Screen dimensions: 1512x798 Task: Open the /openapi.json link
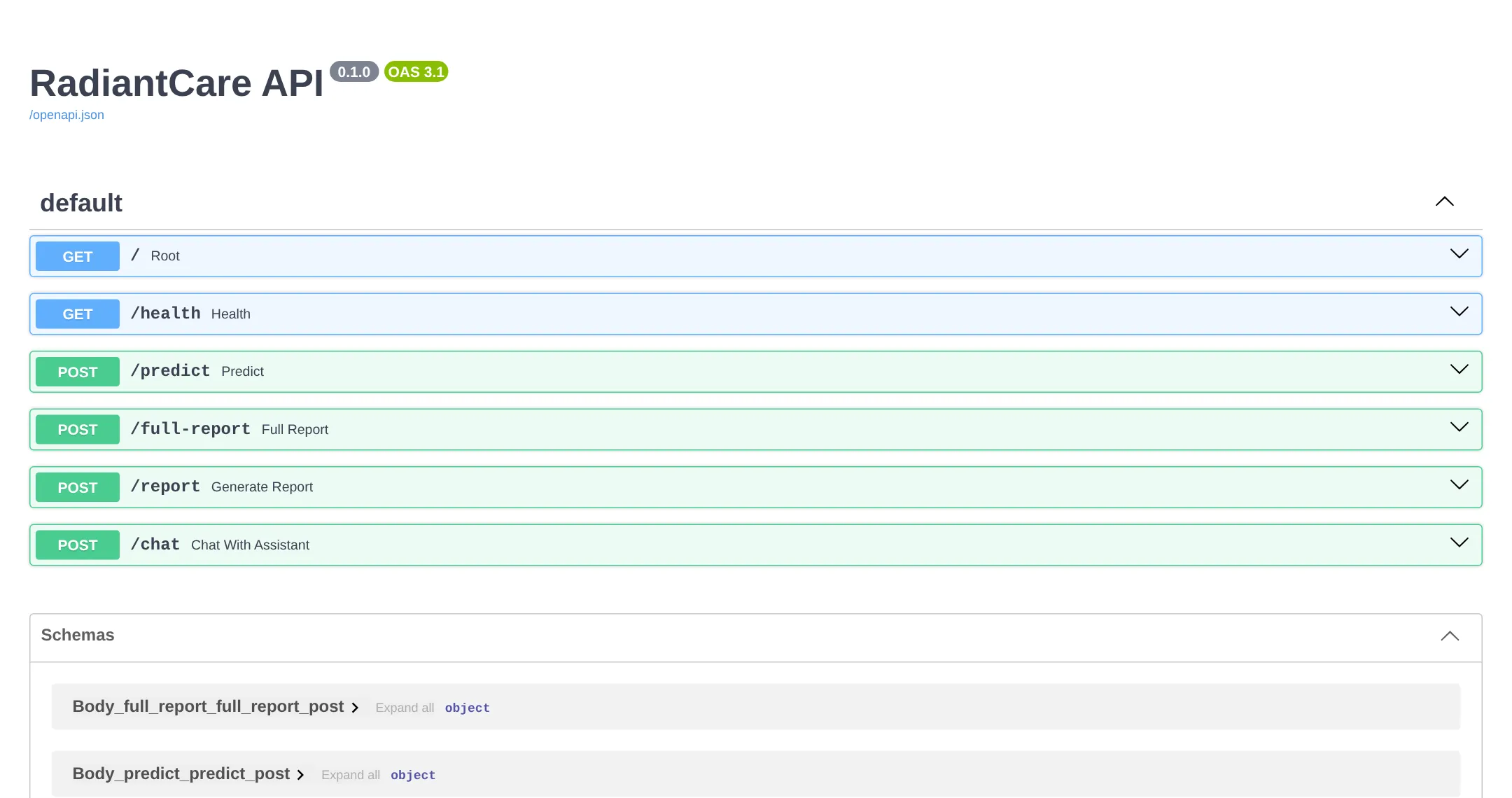[x=66, y=115]
